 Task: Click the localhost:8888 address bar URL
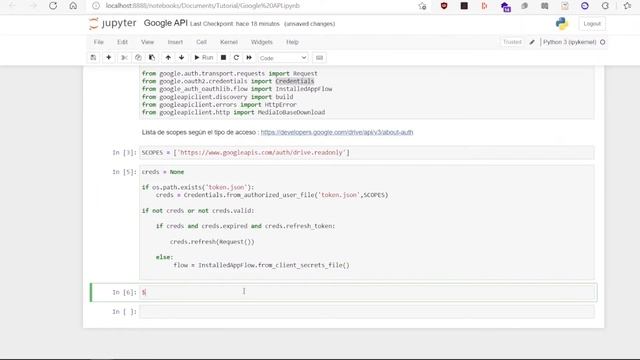click(x=202, y=6)
